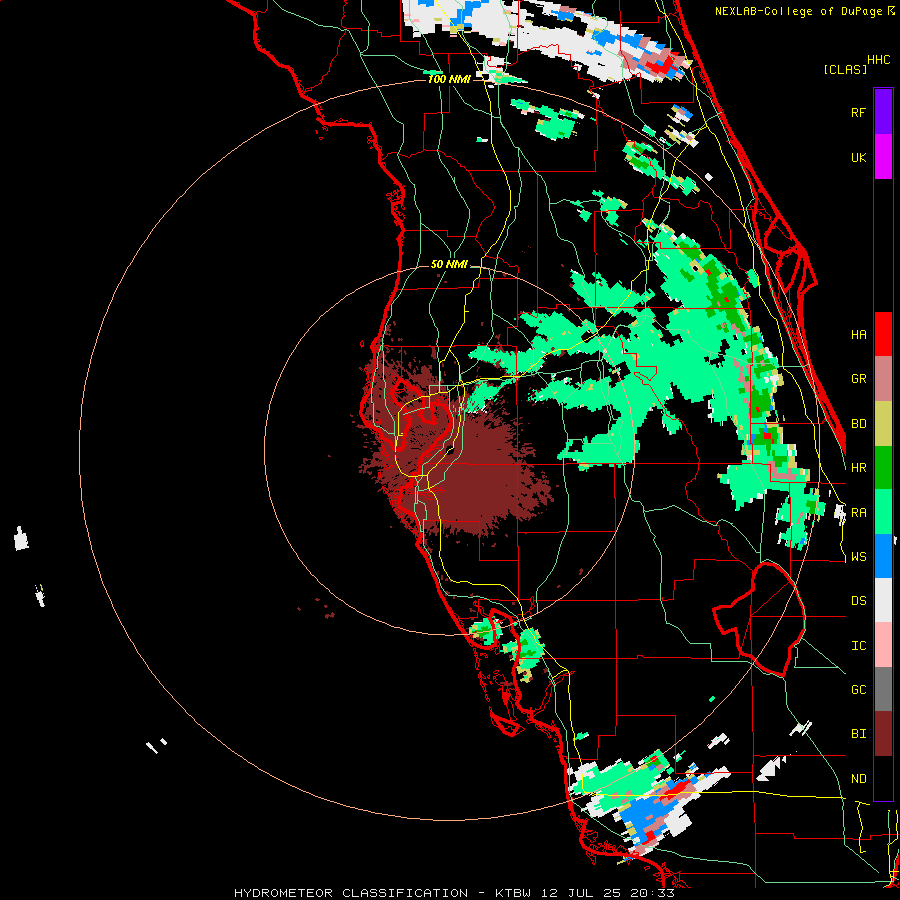Click the "HA" legend label
The height and width of the screenshot is (900, 900).
pos(858,335)
